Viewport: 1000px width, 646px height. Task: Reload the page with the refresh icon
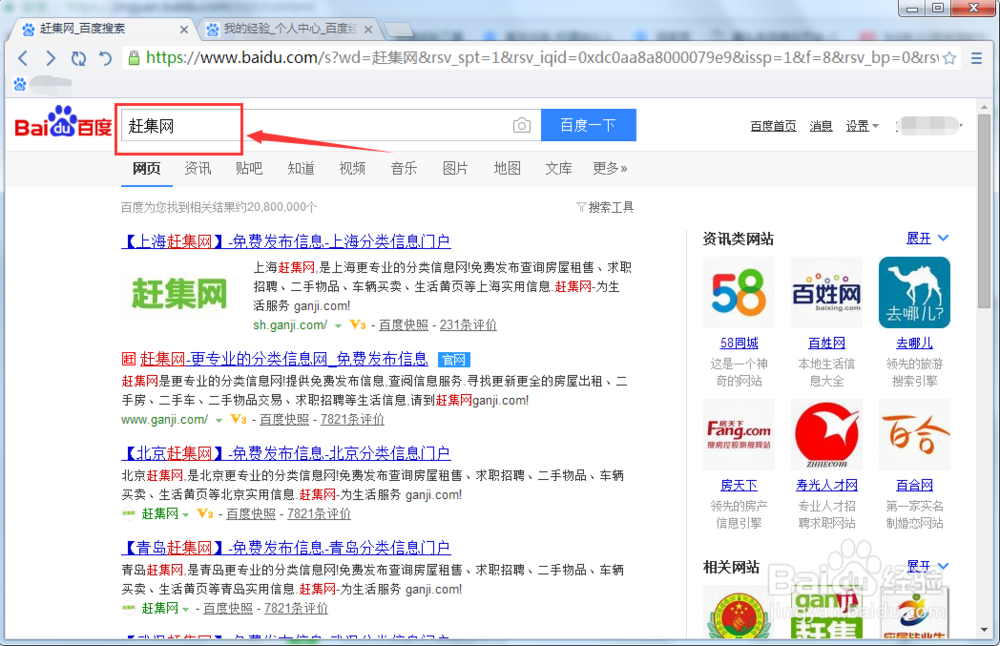tap(78, 59)
